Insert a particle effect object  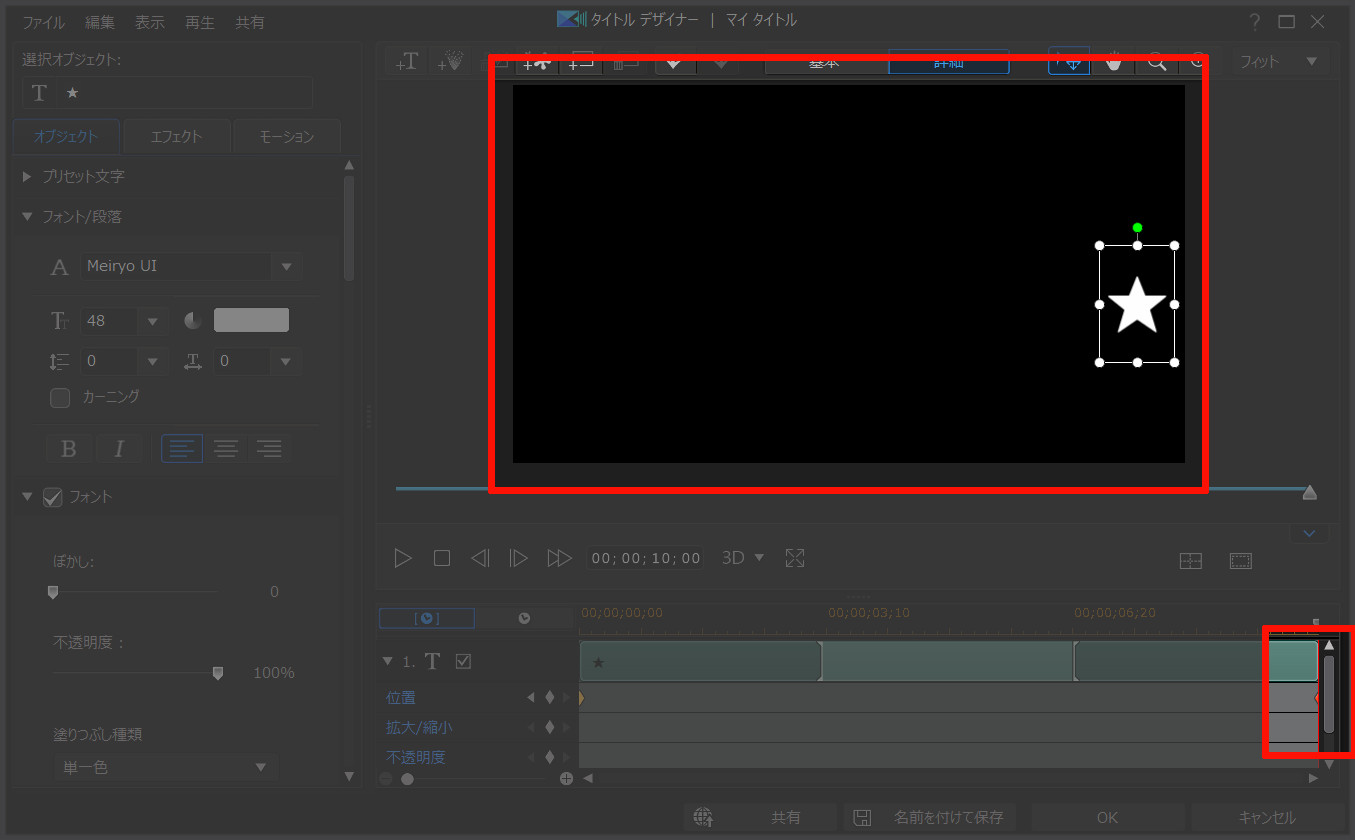pyautogui.click(x=450, y=62)
